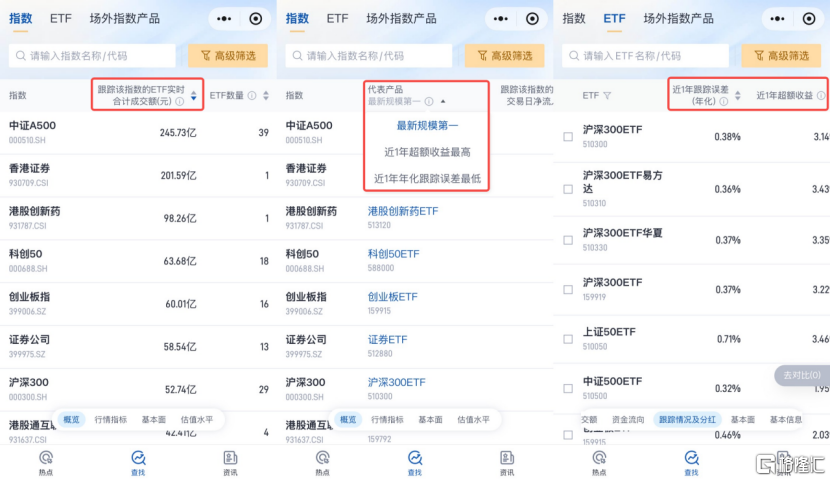The width and height of the screenshot is (831, 481).
Task: Tick checkbox for 中证500ETF
Action: (568, 388)
